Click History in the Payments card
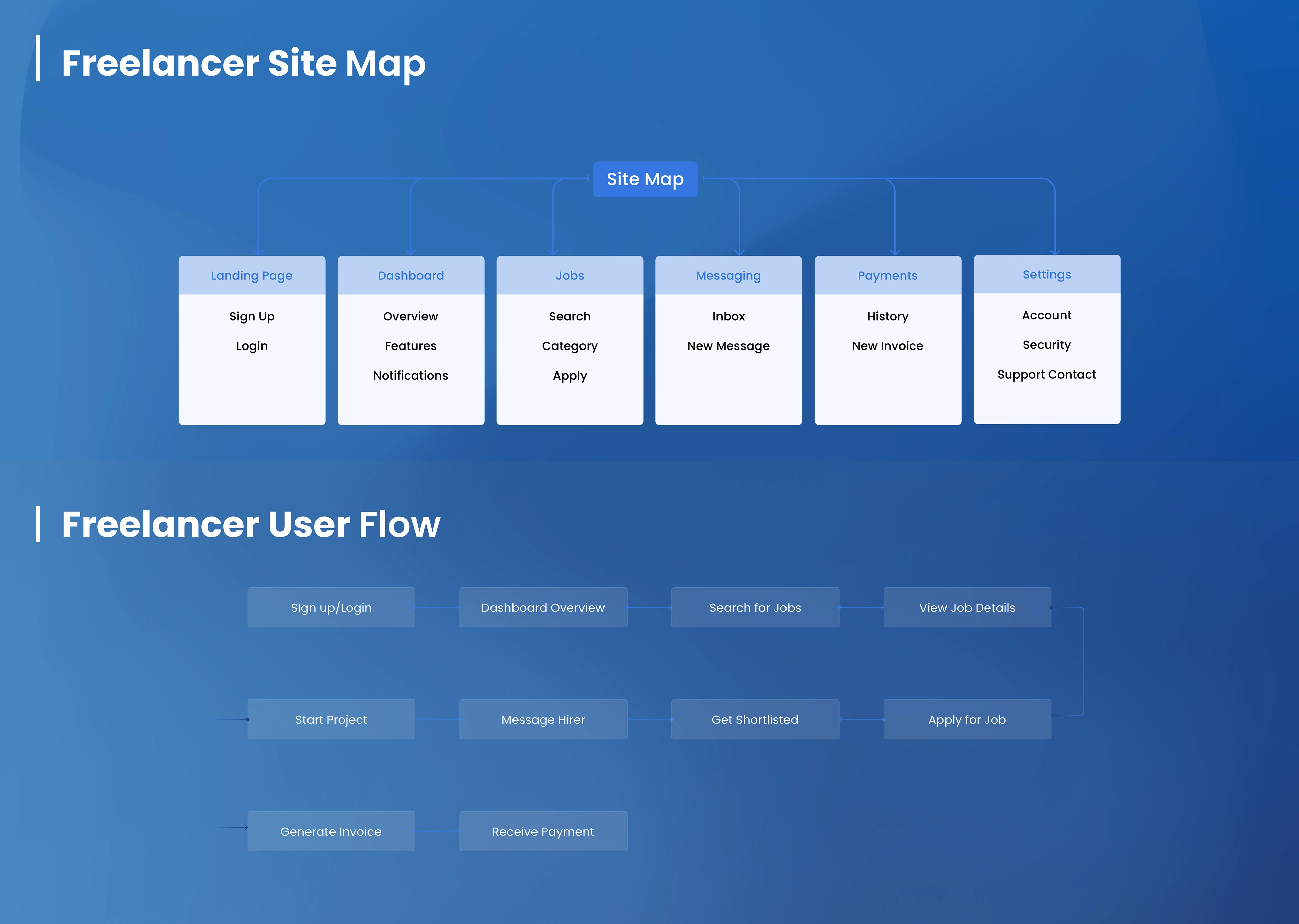Image resolution: width=1299 pixels, height=924 pixels. (x=888, y=316)
